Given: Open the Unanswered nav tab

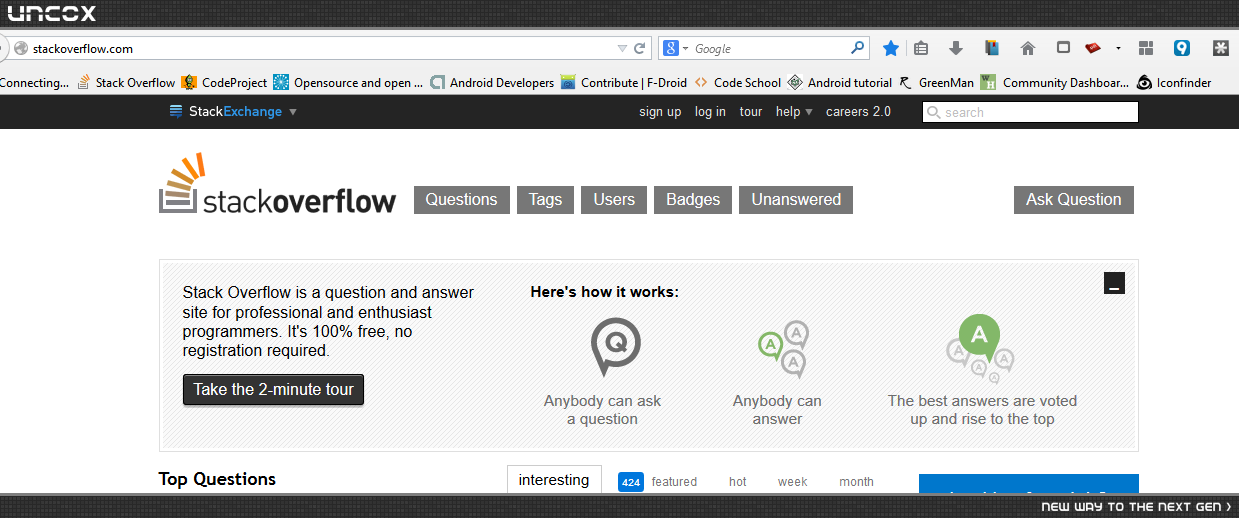Looking at the screenshot, I should click(x=796, y=199).
